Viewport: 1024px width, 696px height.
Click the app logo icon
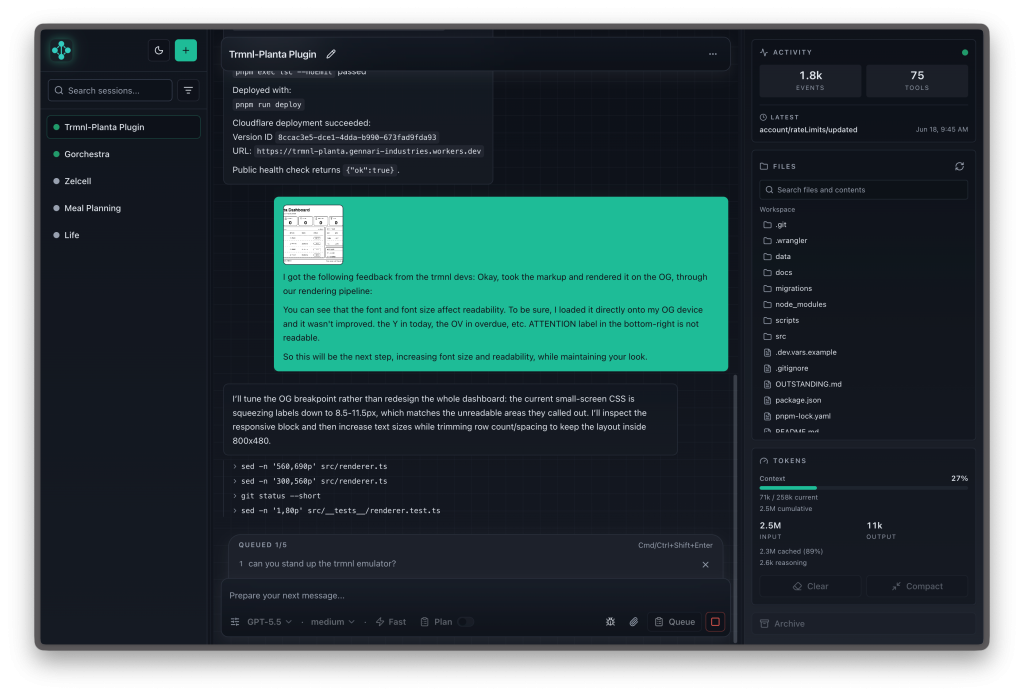[x=61, y=50]
